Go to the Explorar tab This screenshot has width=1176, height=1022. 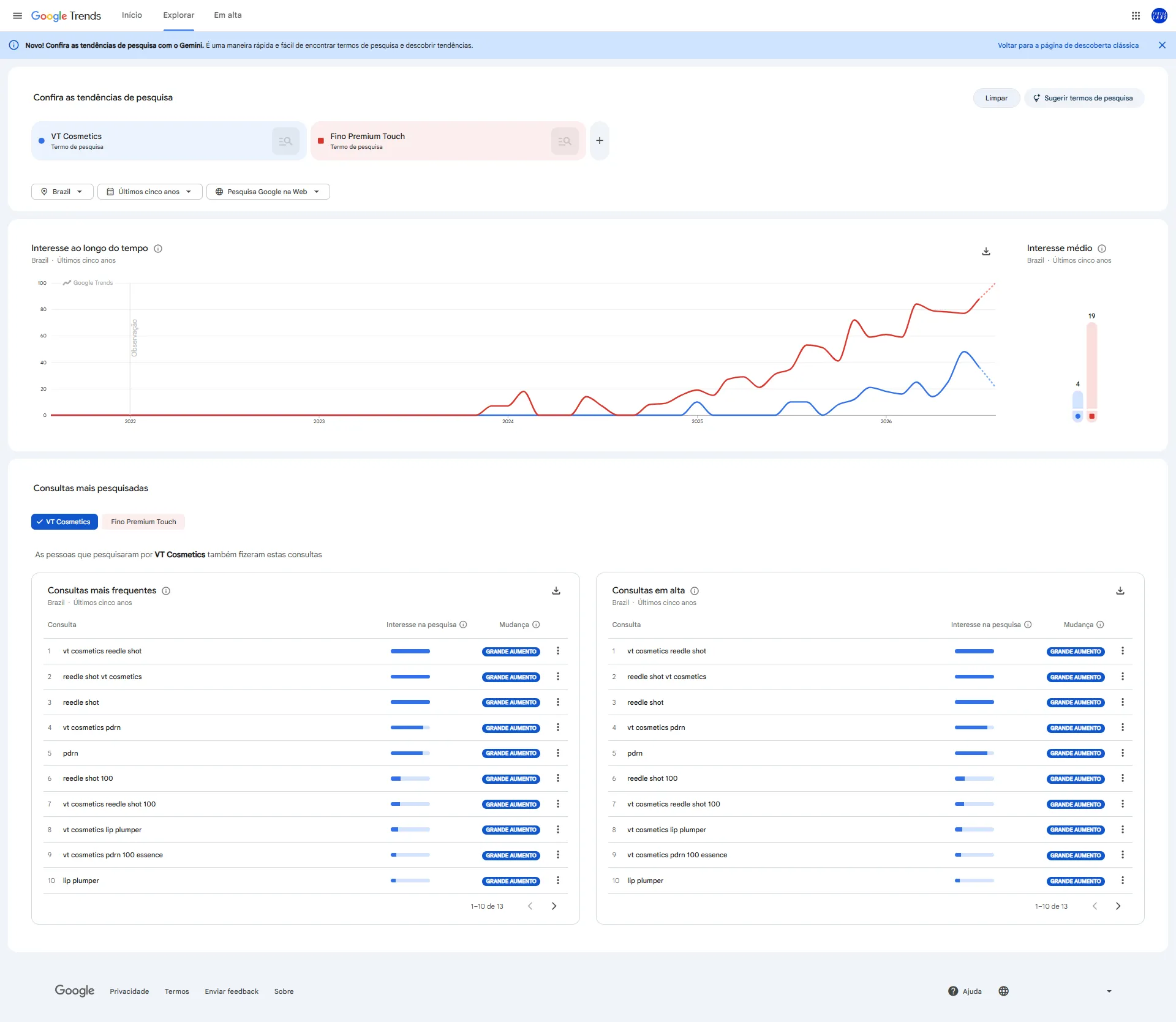coord(179,15)
